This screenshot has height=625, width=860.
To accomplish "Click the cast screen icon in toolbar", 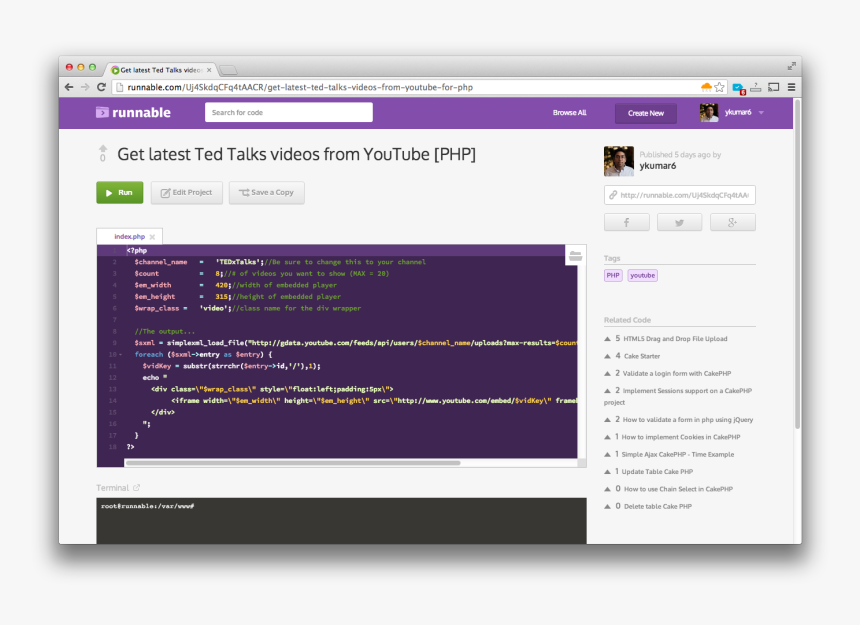I will coord(774,87).
